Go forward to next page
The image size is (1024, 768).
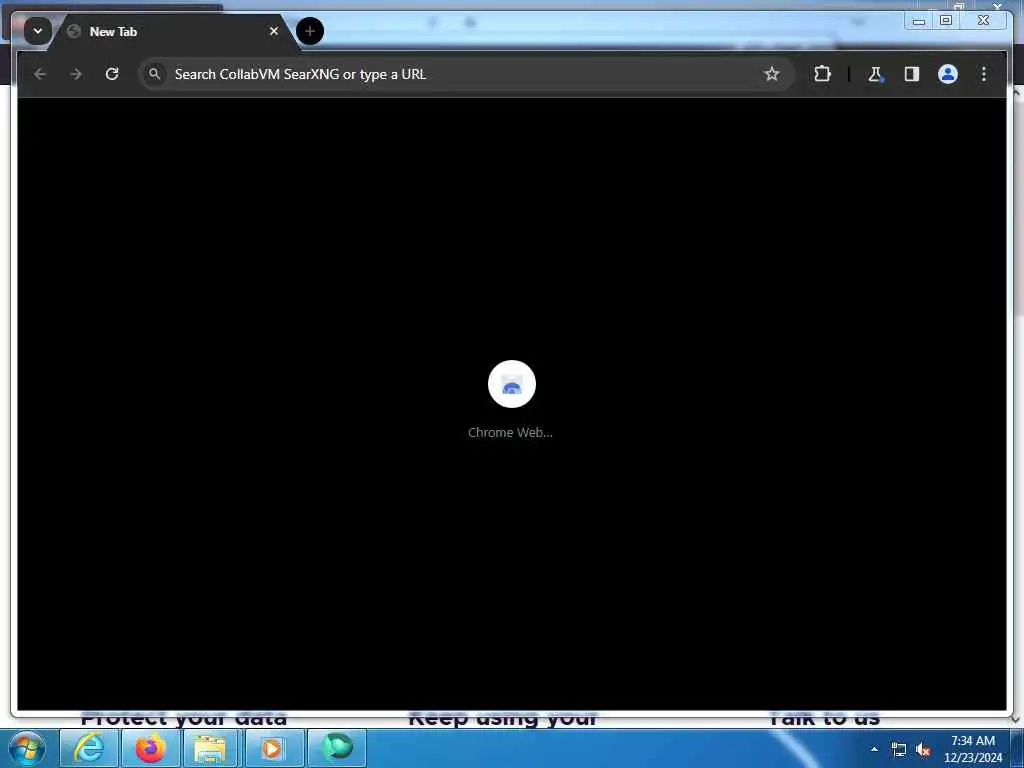(76, 74)
